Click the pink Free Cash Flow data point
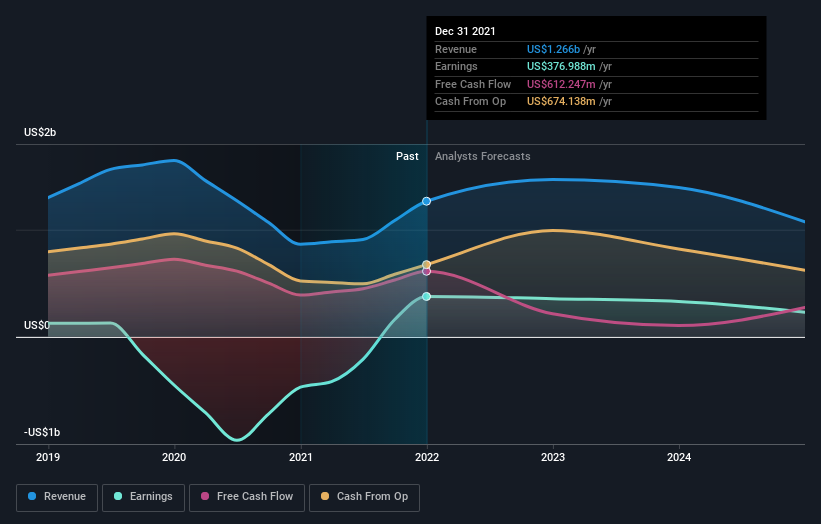The image size is (821, 524). point(427,271)
